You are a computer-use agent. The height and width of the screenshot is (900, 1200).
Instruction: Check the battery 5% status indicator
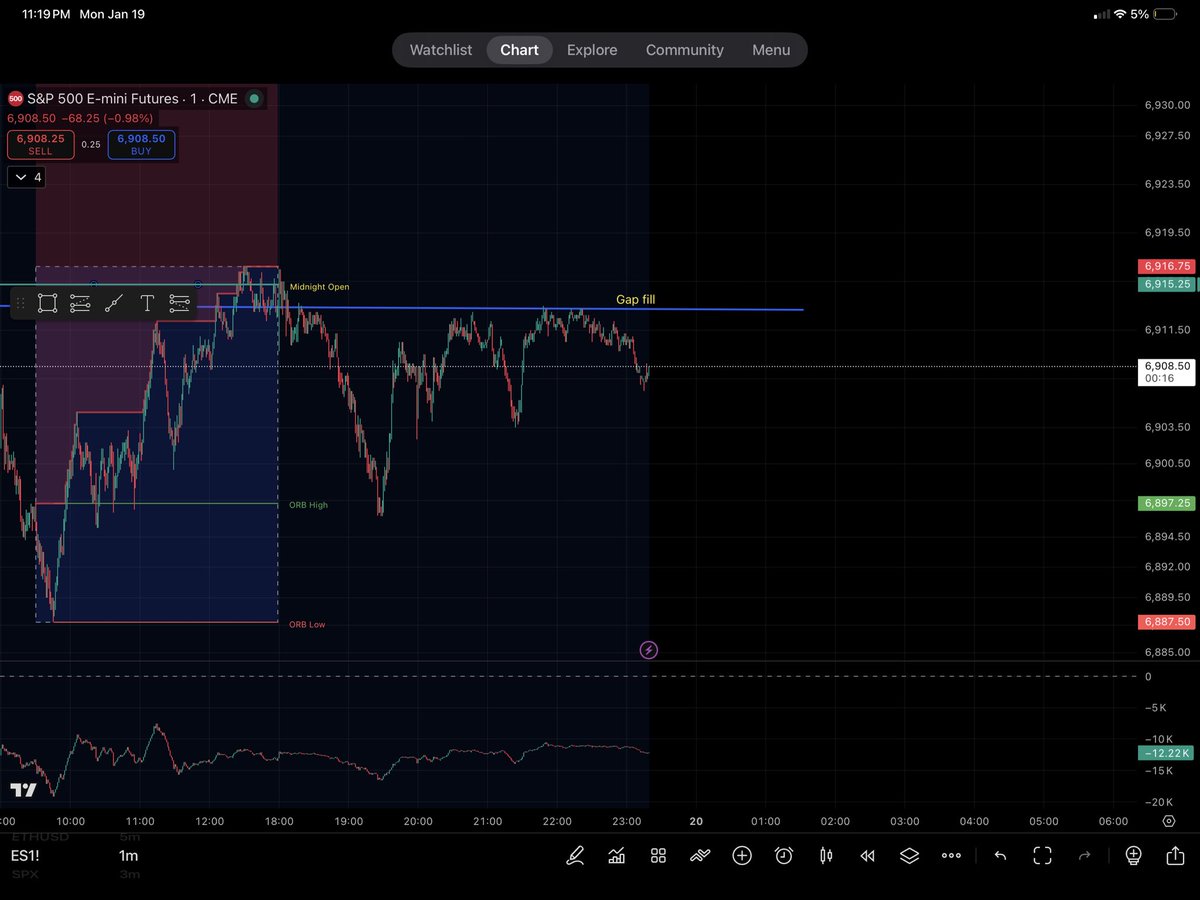tap(1153, 15)
